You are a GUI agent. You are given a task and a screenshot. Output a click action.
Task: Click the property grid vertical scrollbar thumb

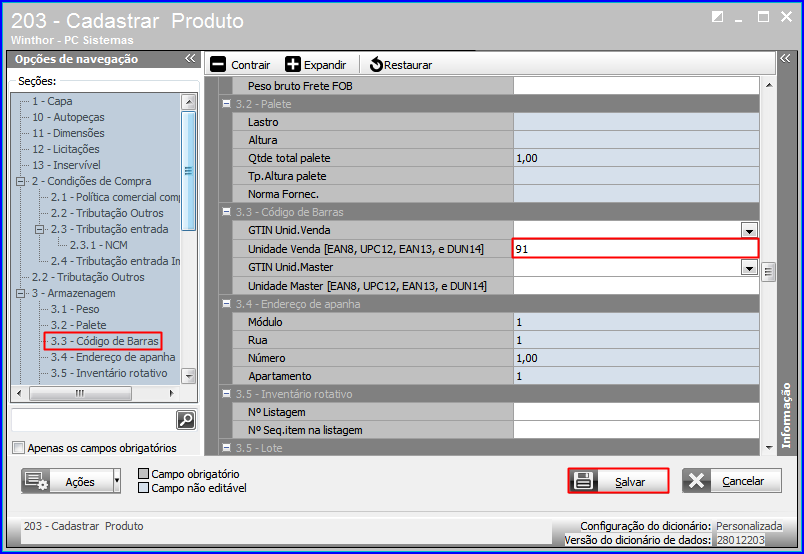click(768, 272)
